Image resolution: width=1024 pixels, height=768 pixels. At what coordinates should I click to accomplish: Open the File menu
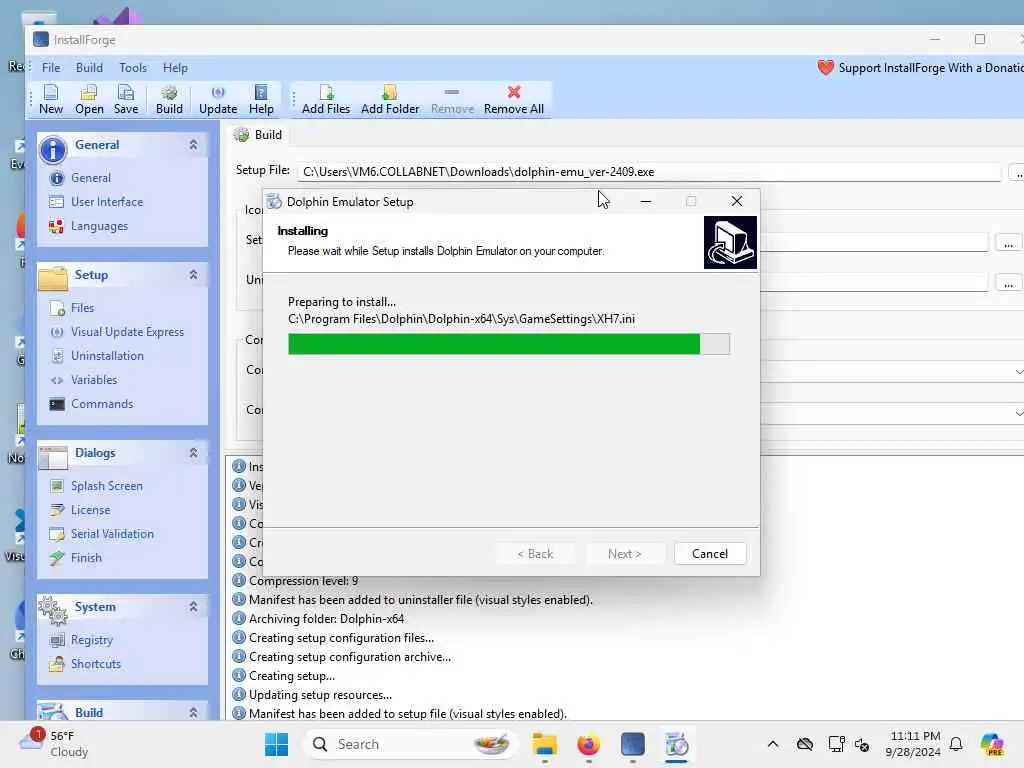click(x=51, y=68)
